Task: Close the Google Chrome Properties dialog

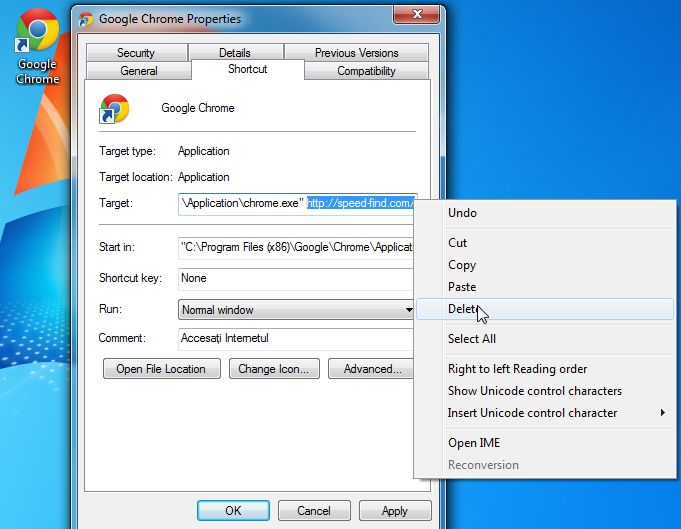Action: 417,14
